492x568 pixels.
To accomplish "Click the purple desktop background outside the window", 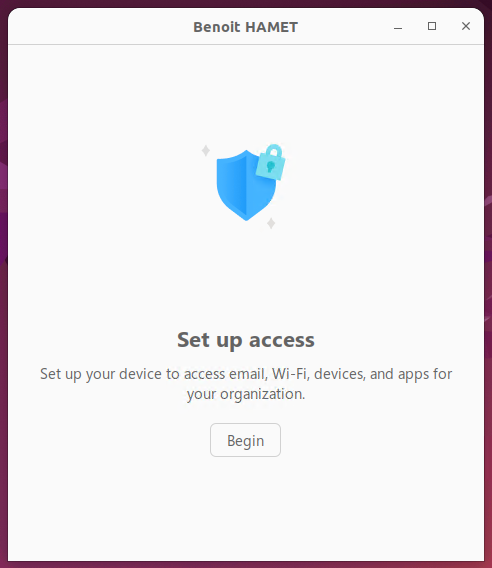I will click(x=3, y=290).
